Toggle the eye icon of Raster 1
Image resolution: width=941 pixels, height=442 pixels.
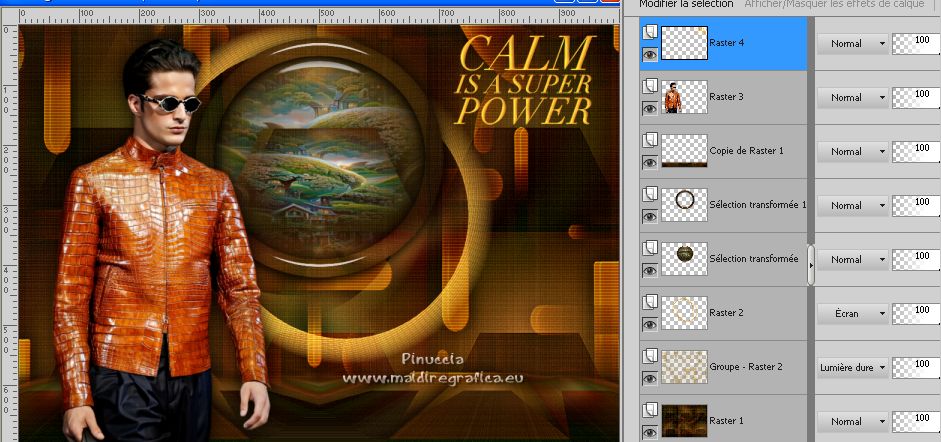650,432
